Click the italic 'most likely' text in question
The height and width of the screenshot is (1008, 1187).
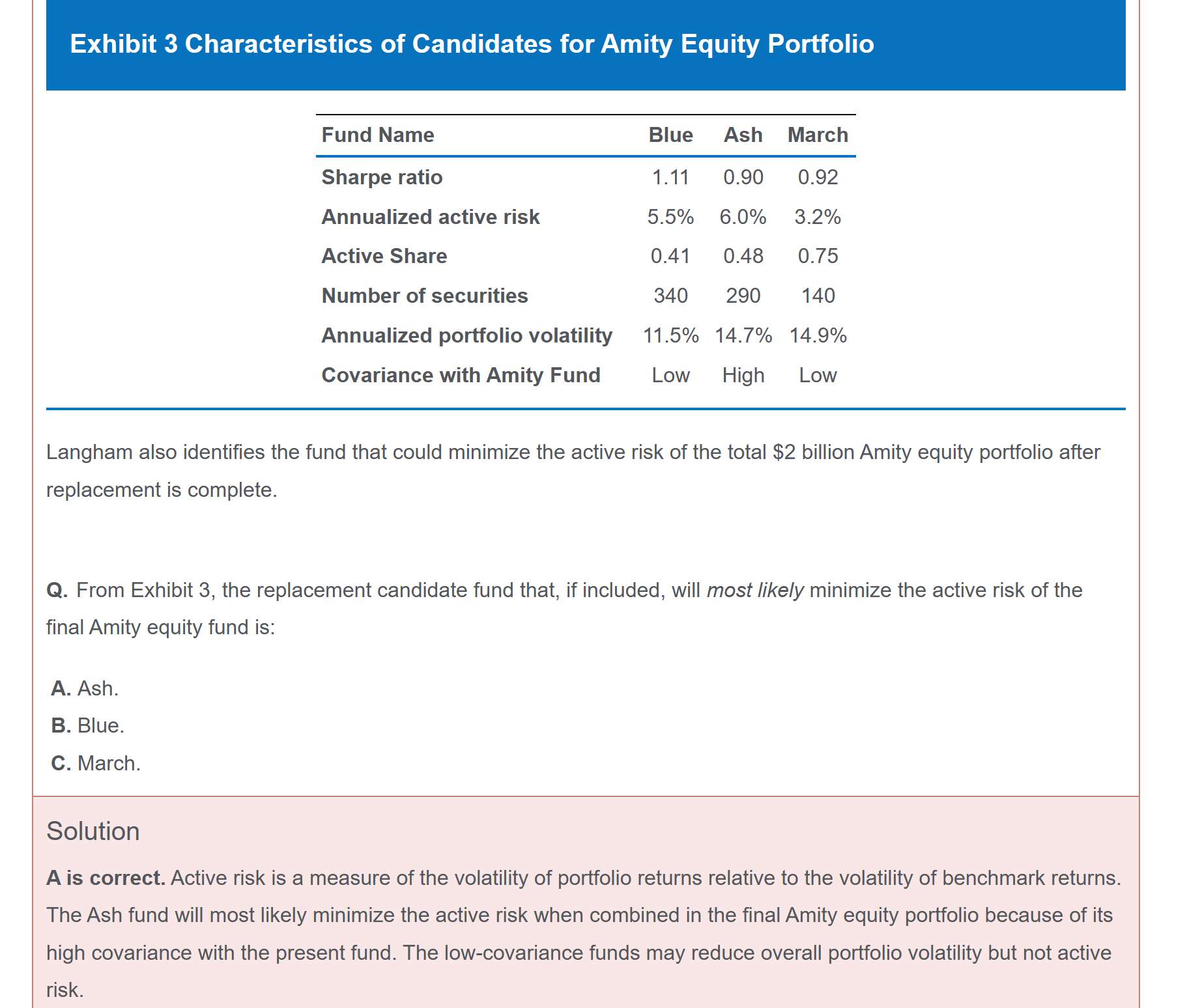pyautogui.click(x=755, y=590)
